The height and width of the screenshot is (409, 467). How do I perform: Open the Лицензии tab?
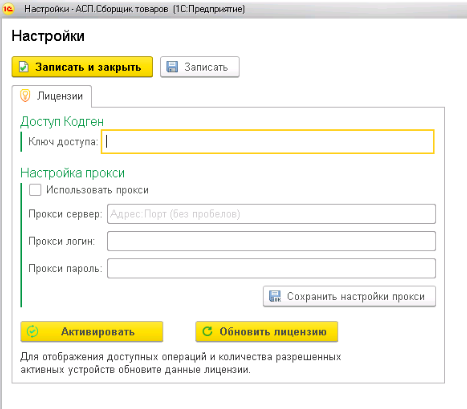tap(52, 96)
